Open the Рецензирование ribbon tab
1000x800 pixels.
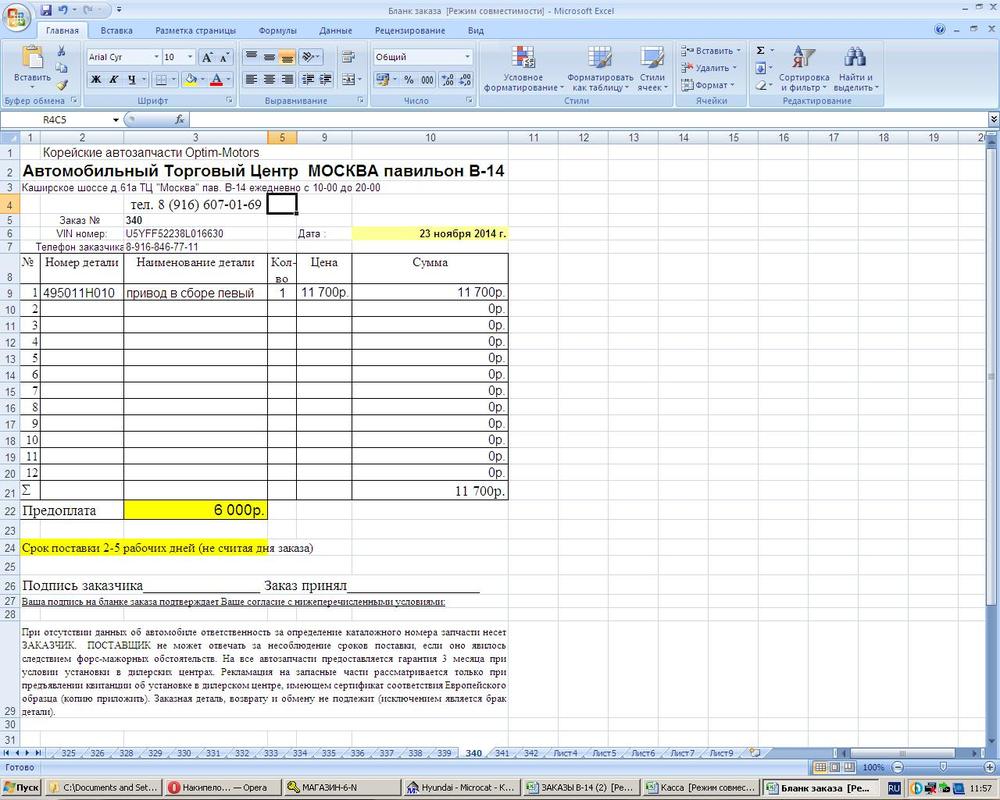click(x=410, y=31)
